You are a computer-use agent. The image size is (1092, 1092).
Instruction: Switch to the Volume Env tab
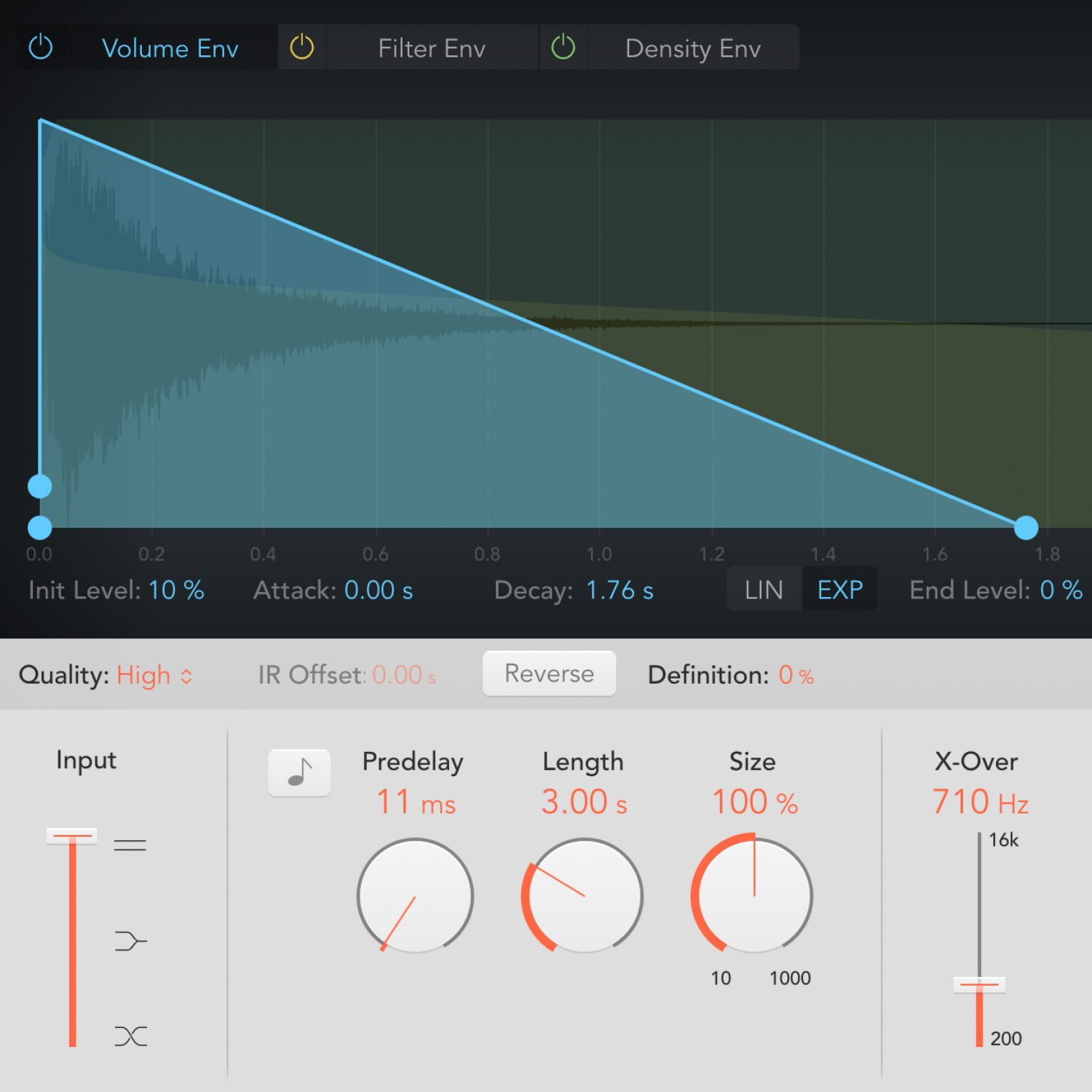pyautogui.click(x=170, y=49)
